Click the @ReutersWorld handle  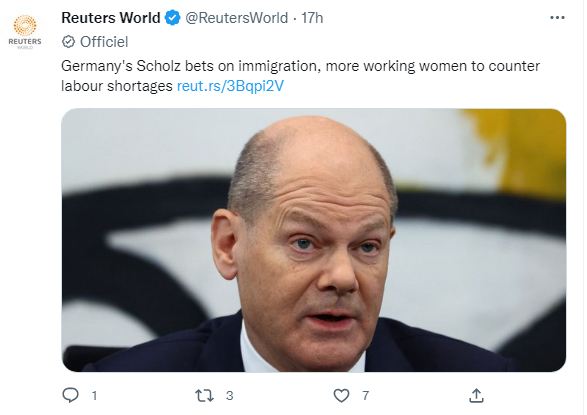[x=237, y=18]
